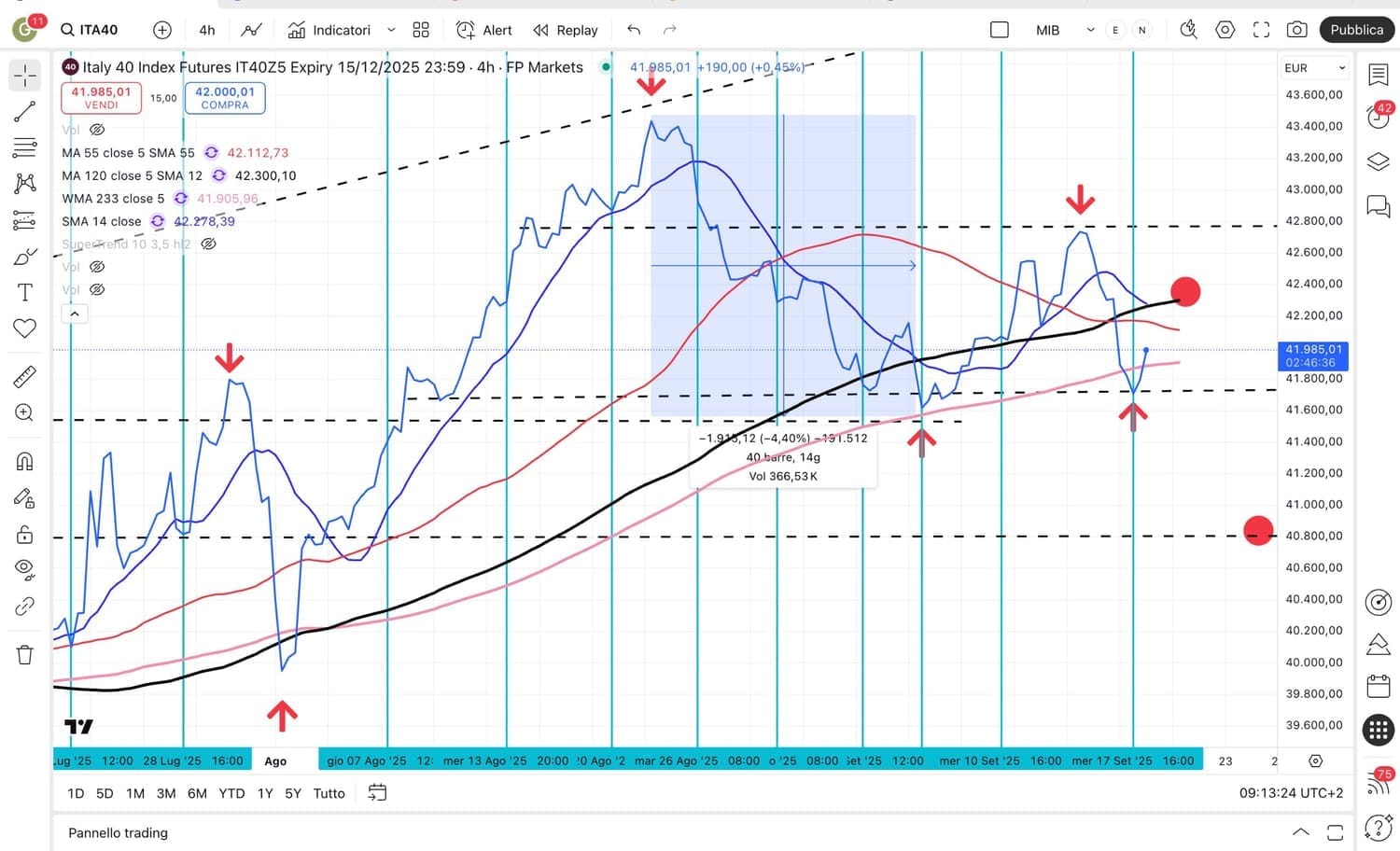
Task: Select the 5D date range
Action: 105,793
